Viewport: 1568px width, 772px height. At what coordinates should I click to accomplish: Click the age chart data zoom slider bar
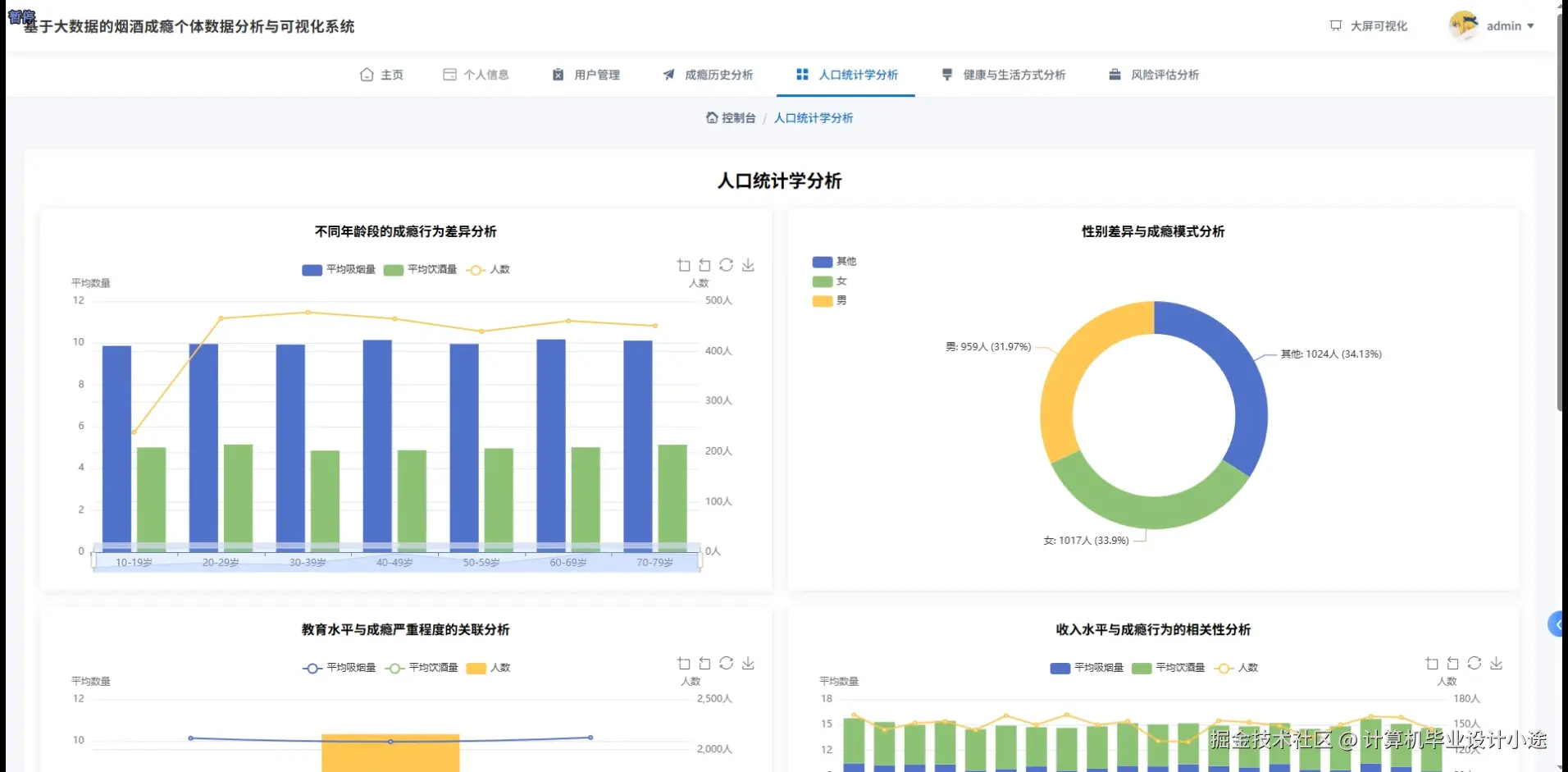click(x=397, y=562)
